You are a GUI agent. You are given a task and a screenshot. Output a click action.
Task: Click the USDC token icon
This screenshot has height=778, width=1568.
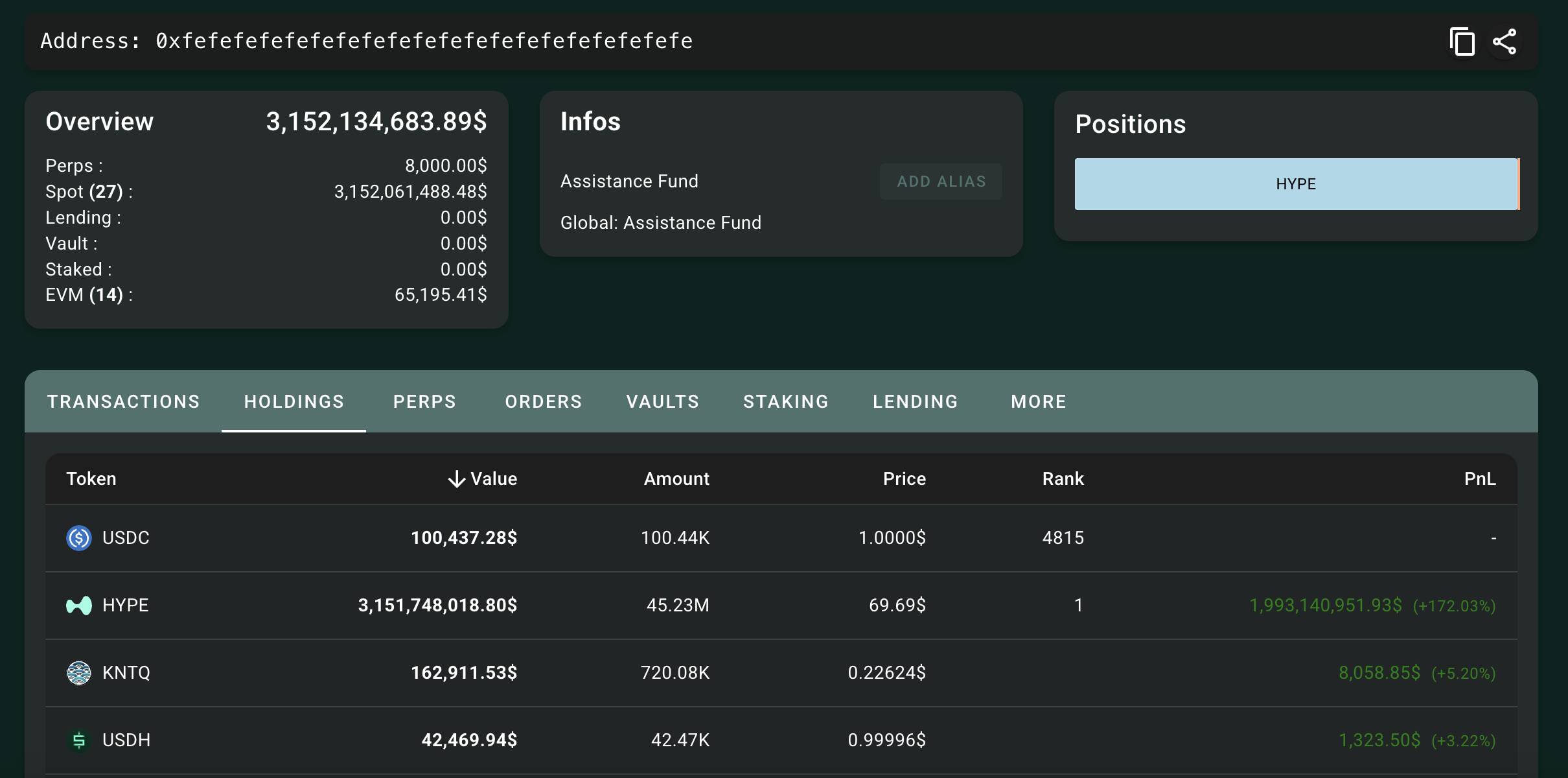pos(79,538)
